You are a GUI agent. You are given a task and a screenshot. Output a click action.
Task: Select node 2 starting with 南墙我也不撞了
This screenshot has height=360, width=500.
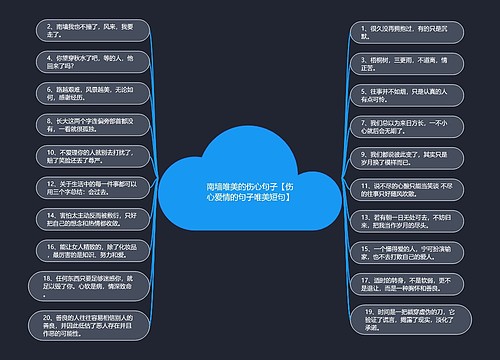pos(93,30)
